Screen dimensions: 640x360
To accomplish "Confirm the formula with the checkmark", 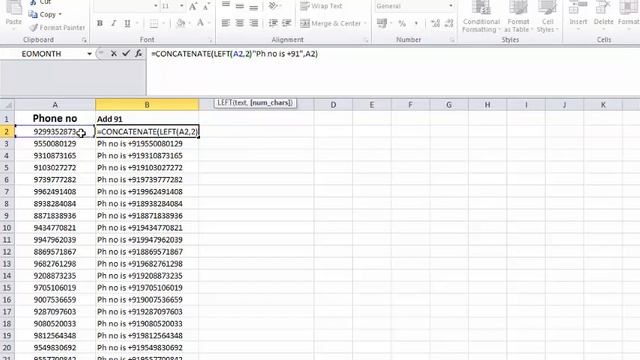I will coord(126,53).
